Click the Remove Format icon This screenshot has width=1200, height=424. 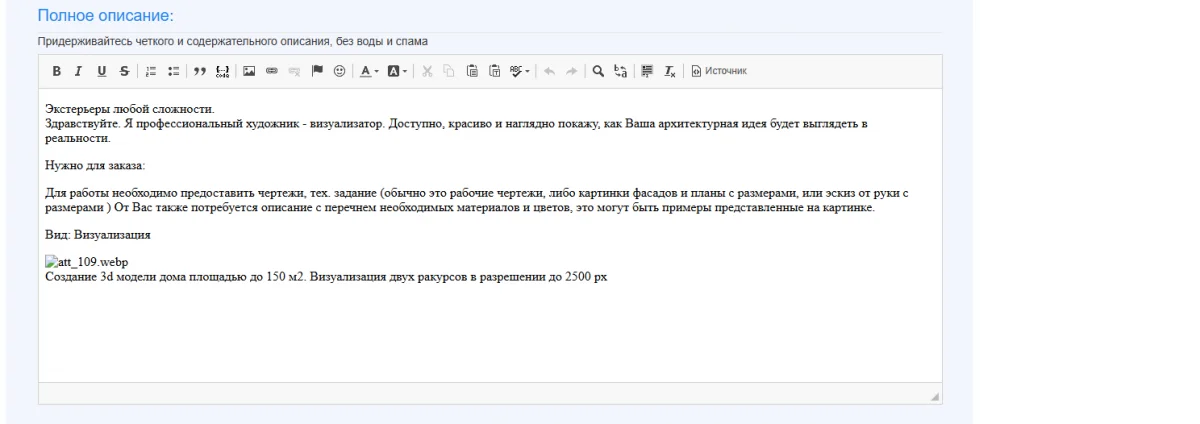tap(670, 71)
